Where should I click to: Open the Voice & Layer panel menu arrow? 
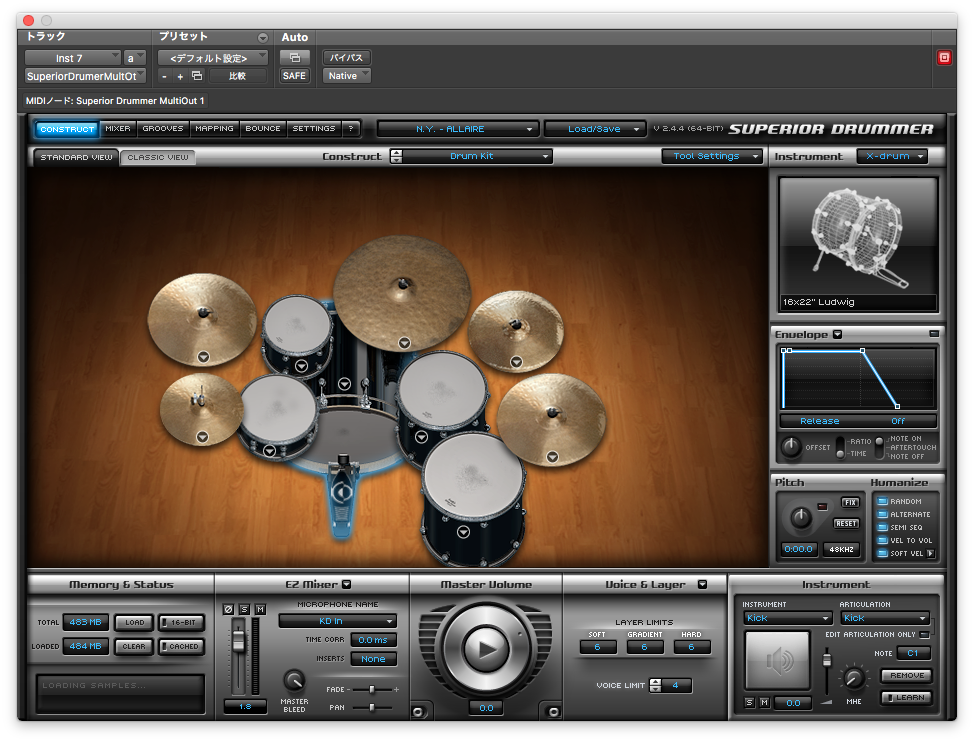tap(703, 584)
